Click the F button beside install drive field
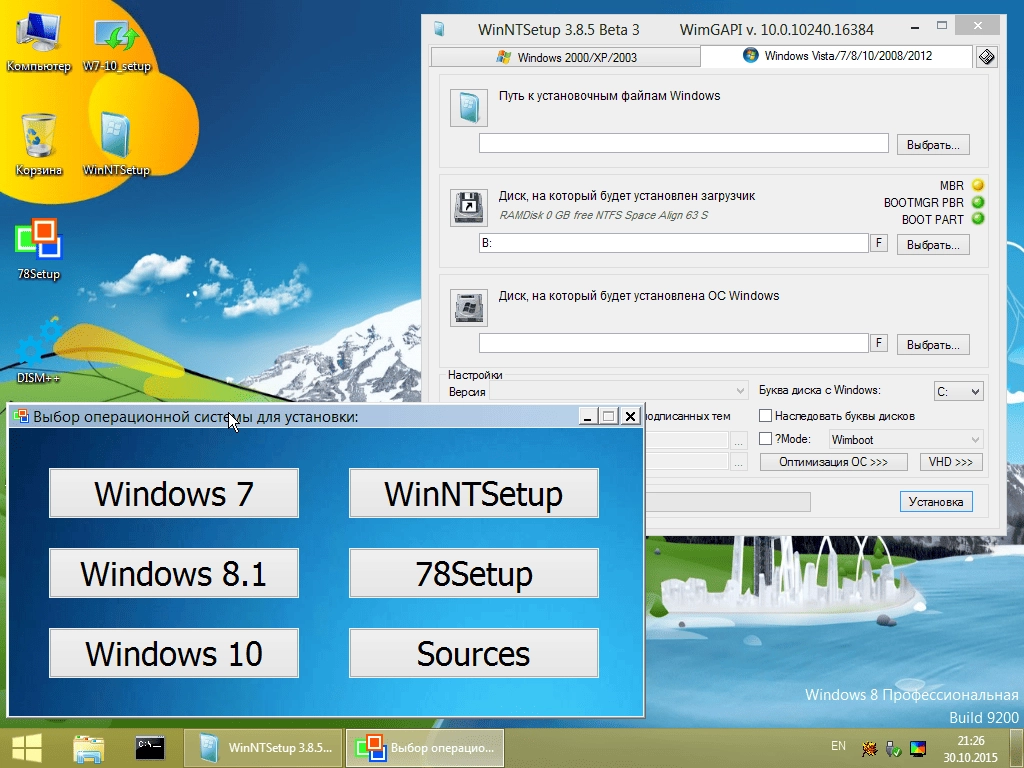Screen dimensions: 1024x768 (878, 343)
